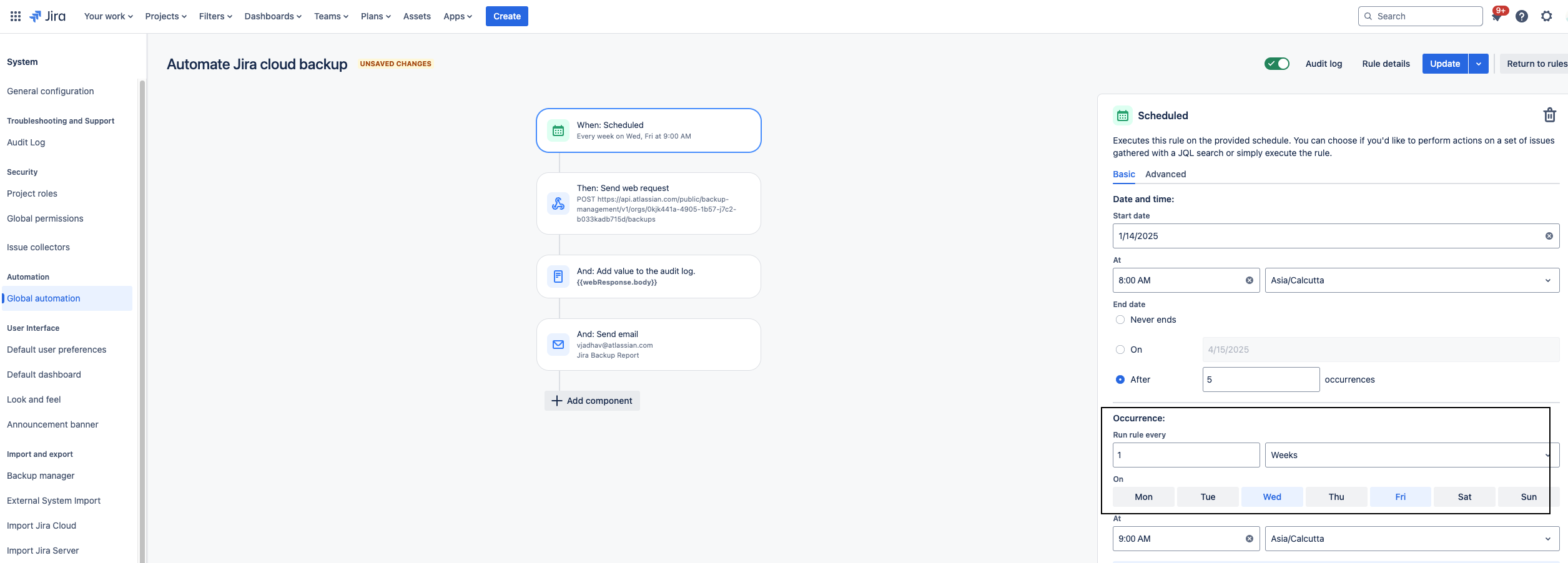Viewport: 1568px width, 563px height.
Task: Click the webhook icon in Send web request card
Action: pyautogui.click(x=558, y=203)
